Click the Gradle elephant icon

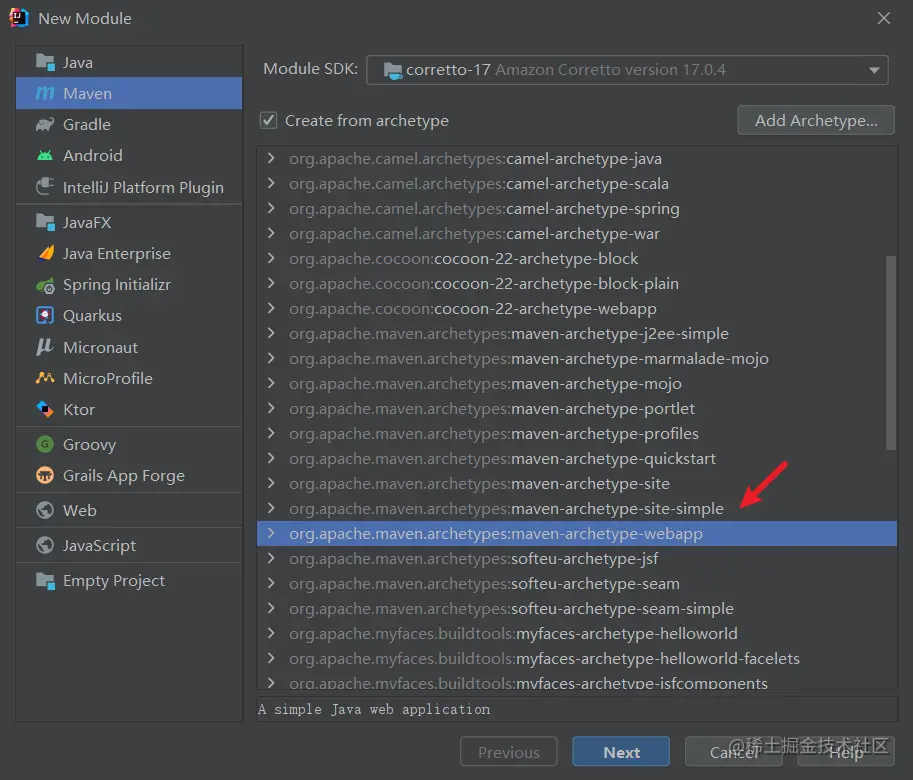44,125
